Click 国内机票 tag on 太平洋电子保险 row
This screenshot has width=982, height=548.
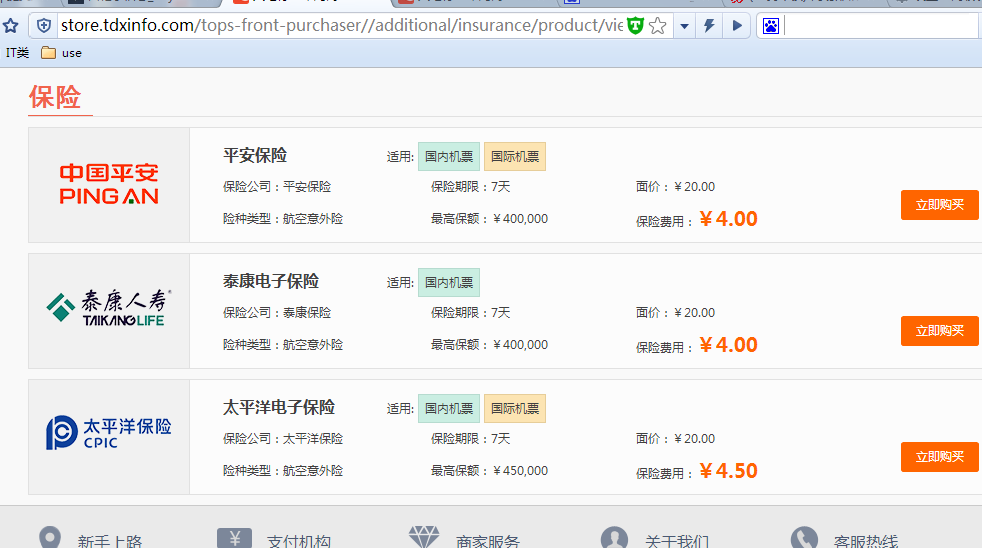click(449, 408)
